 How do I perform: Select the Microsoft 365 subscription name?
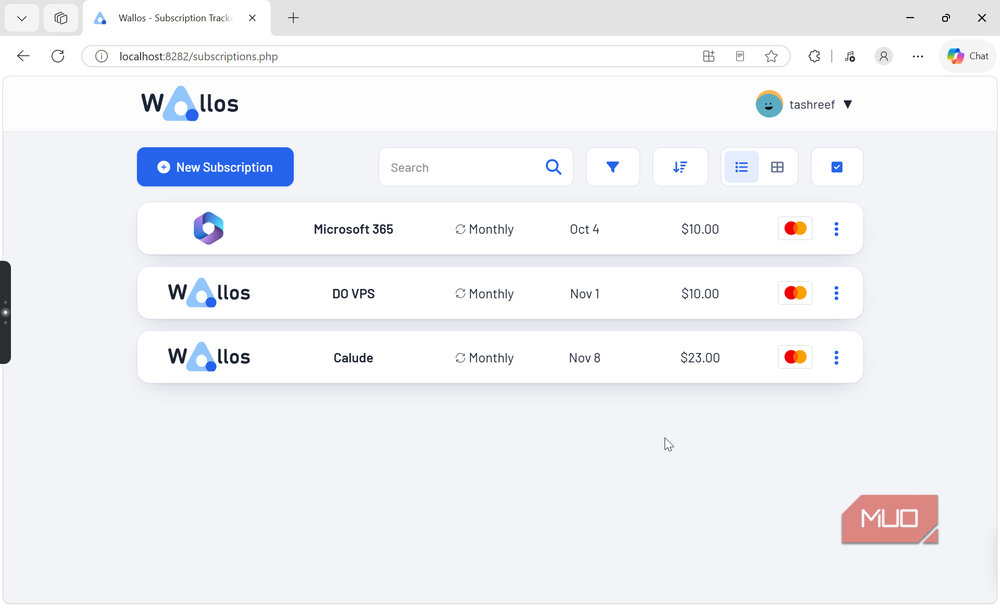click(353, 230)
